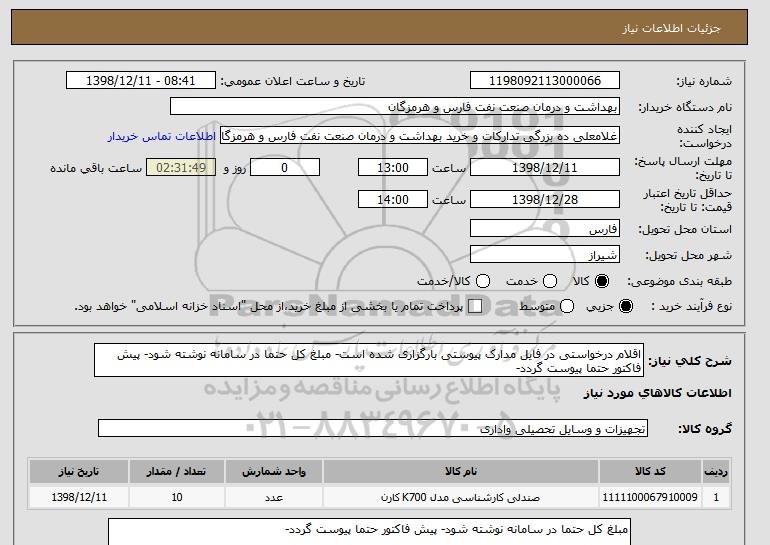Viewport: 770px width, 545px height.
Task: Select the متوسط purchase type radio
Action: coord(567,306)
